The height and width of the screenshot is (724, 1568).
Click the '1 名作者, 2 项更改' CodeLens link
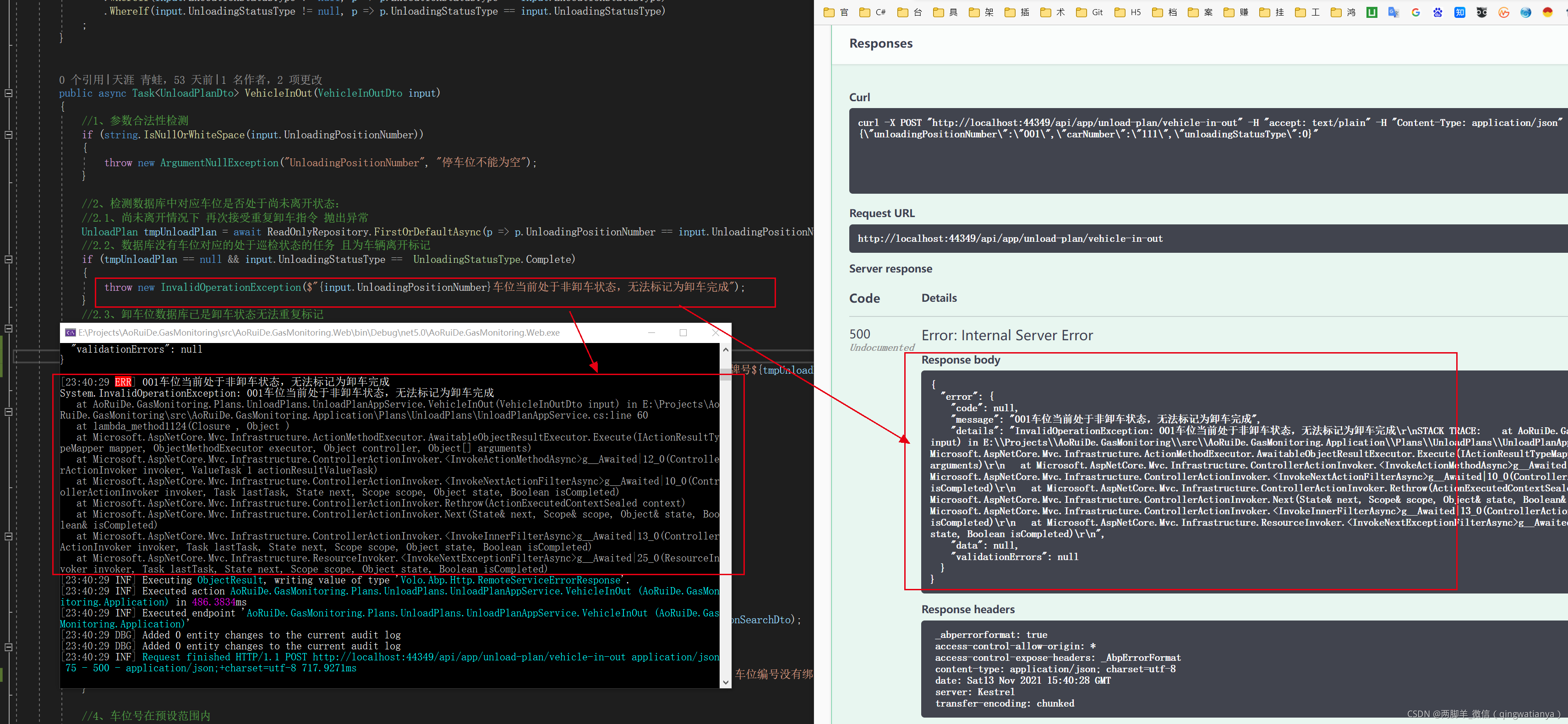point(272,80)
